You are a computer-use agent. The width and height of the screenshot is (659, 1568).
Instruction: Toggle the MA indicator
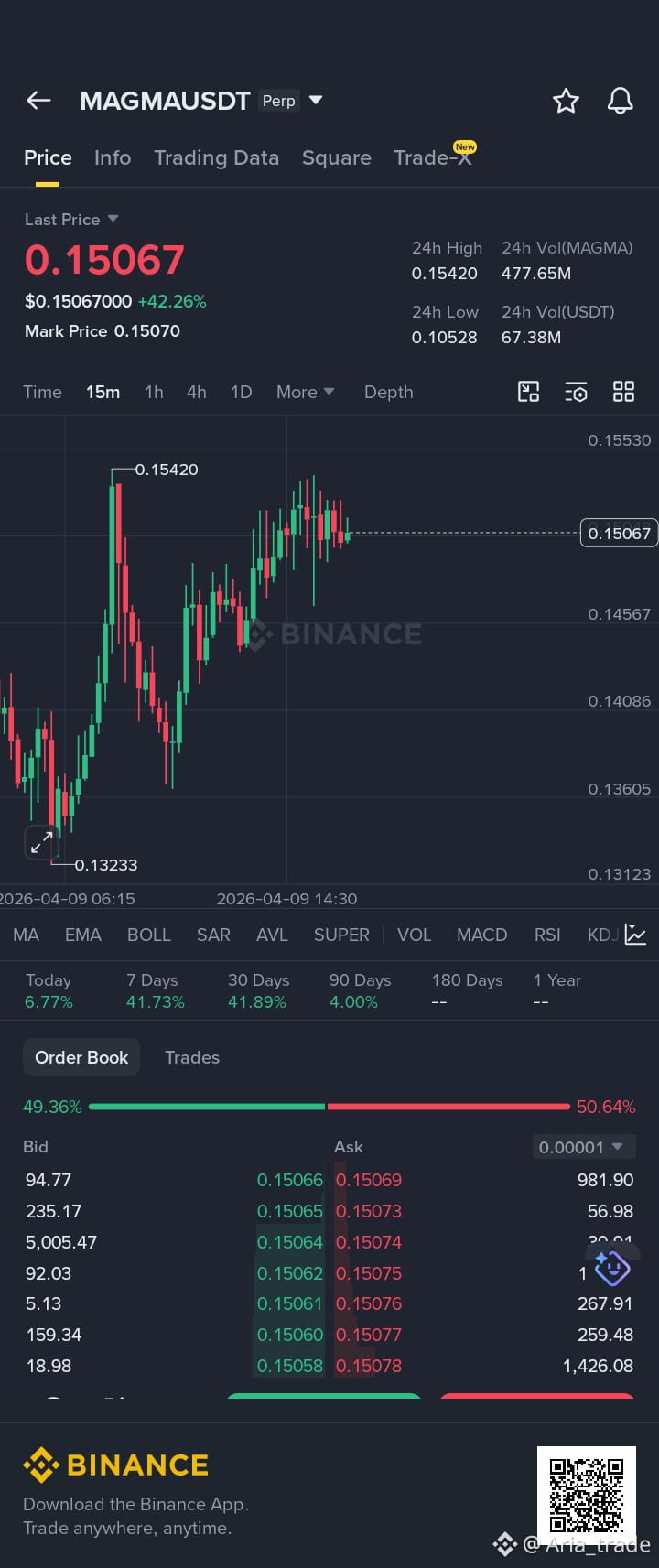tap(26, 935)
